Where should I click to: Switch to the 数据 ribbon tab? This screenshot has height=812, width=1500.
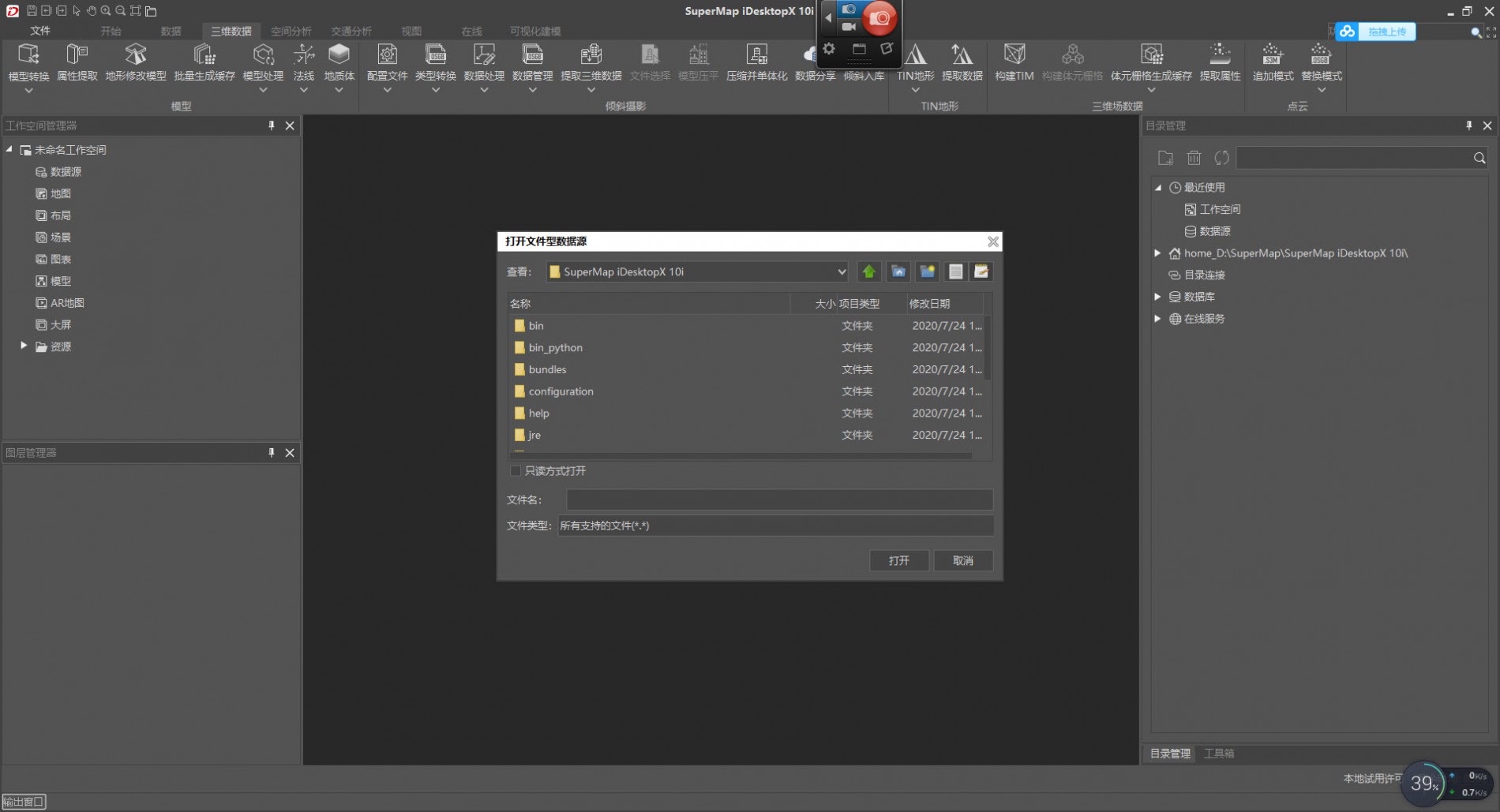point(171,31)
